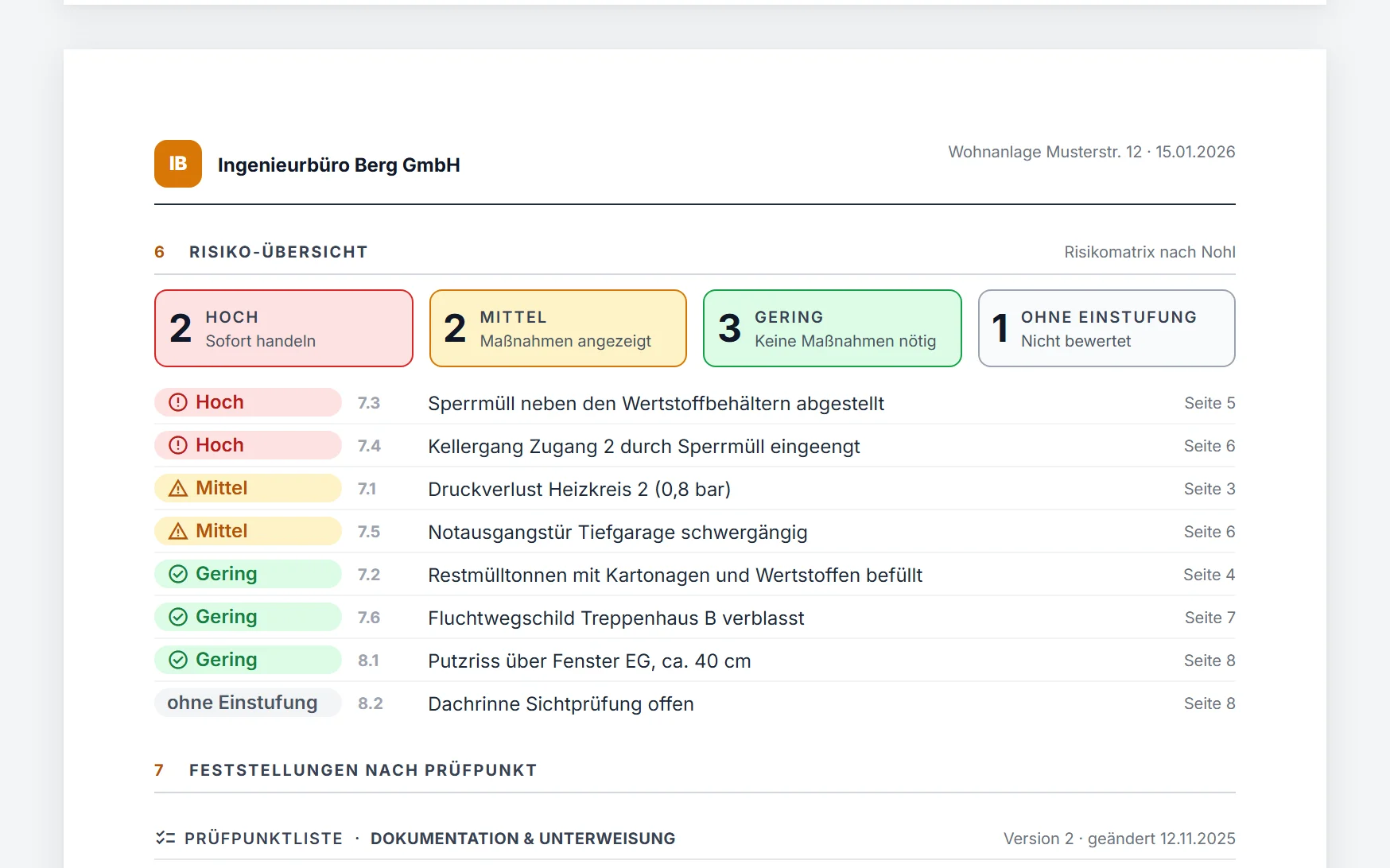Click 'Version 2 · geändert 12.11.2025'
Screen dimensions: 1390x868
1120,839
